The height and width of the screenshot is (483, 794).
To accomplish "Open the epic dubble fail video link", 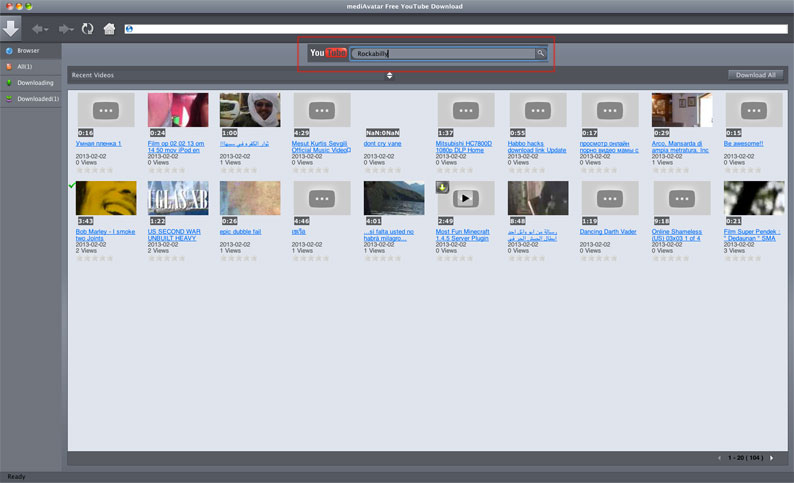I will pos(241,231).
